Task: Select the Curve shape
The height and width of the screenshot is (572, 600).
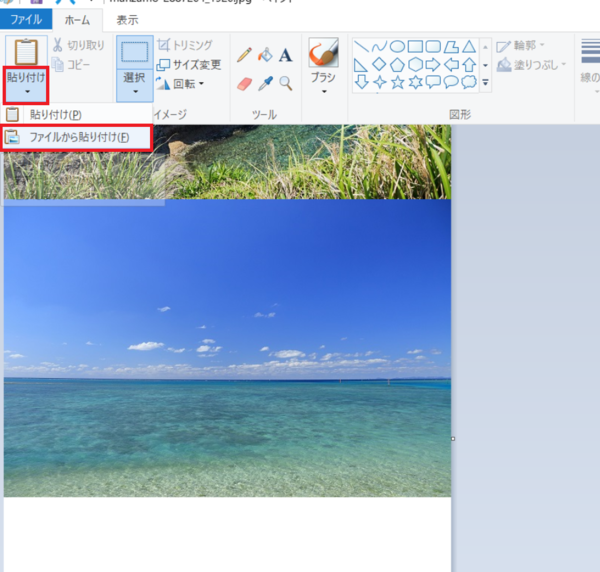Action: tap(379, 47)
